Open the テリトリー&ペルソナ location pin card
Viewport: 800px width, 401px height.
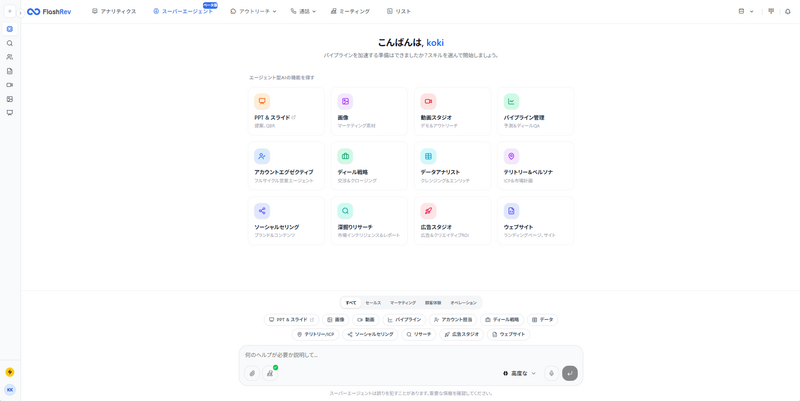pyautogui.click(x=535, y=164)
